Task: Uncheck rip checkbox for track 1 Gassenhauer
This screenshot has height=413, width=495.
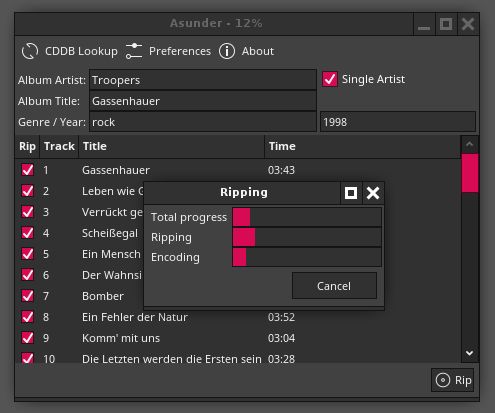Action: point(27,170)
